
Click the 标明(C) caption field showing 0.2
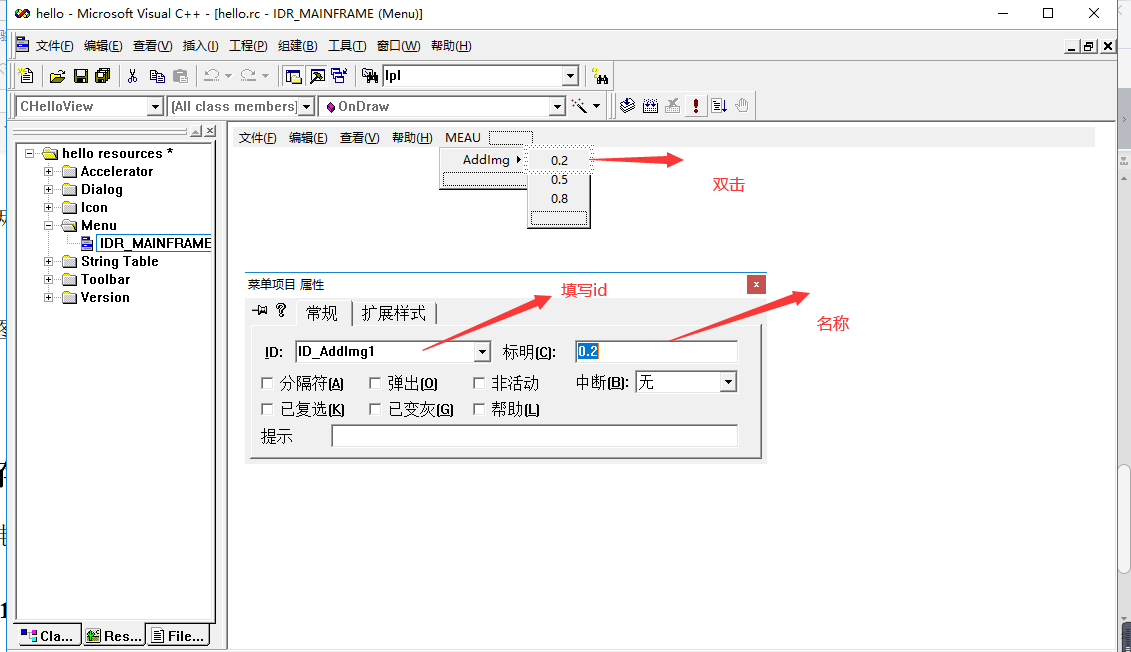(x=655, y=351)
